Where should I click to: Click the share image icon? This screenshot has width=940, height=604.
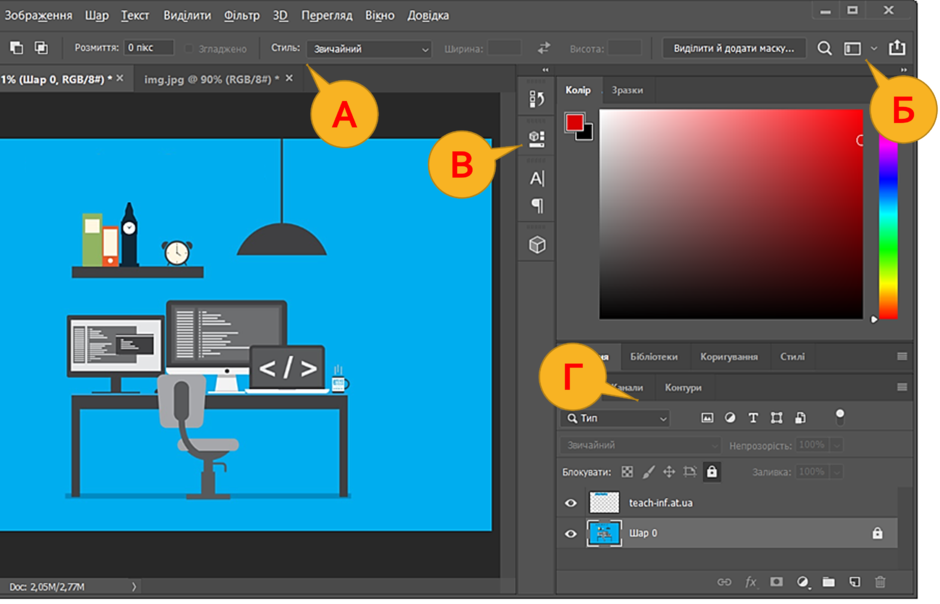pyautogui.click(x=897, y=47)
